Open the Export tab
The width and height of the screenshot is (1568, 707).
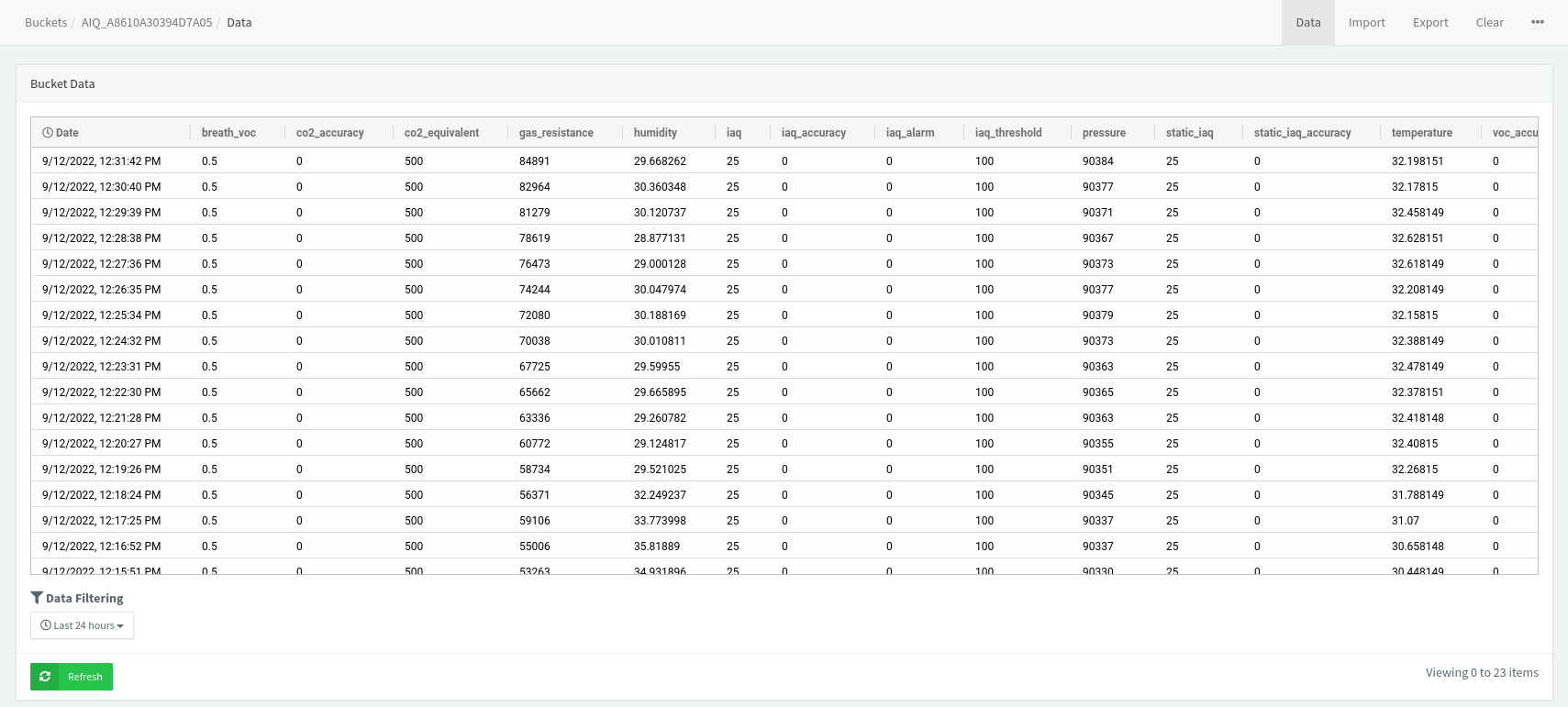[1429, 22]
